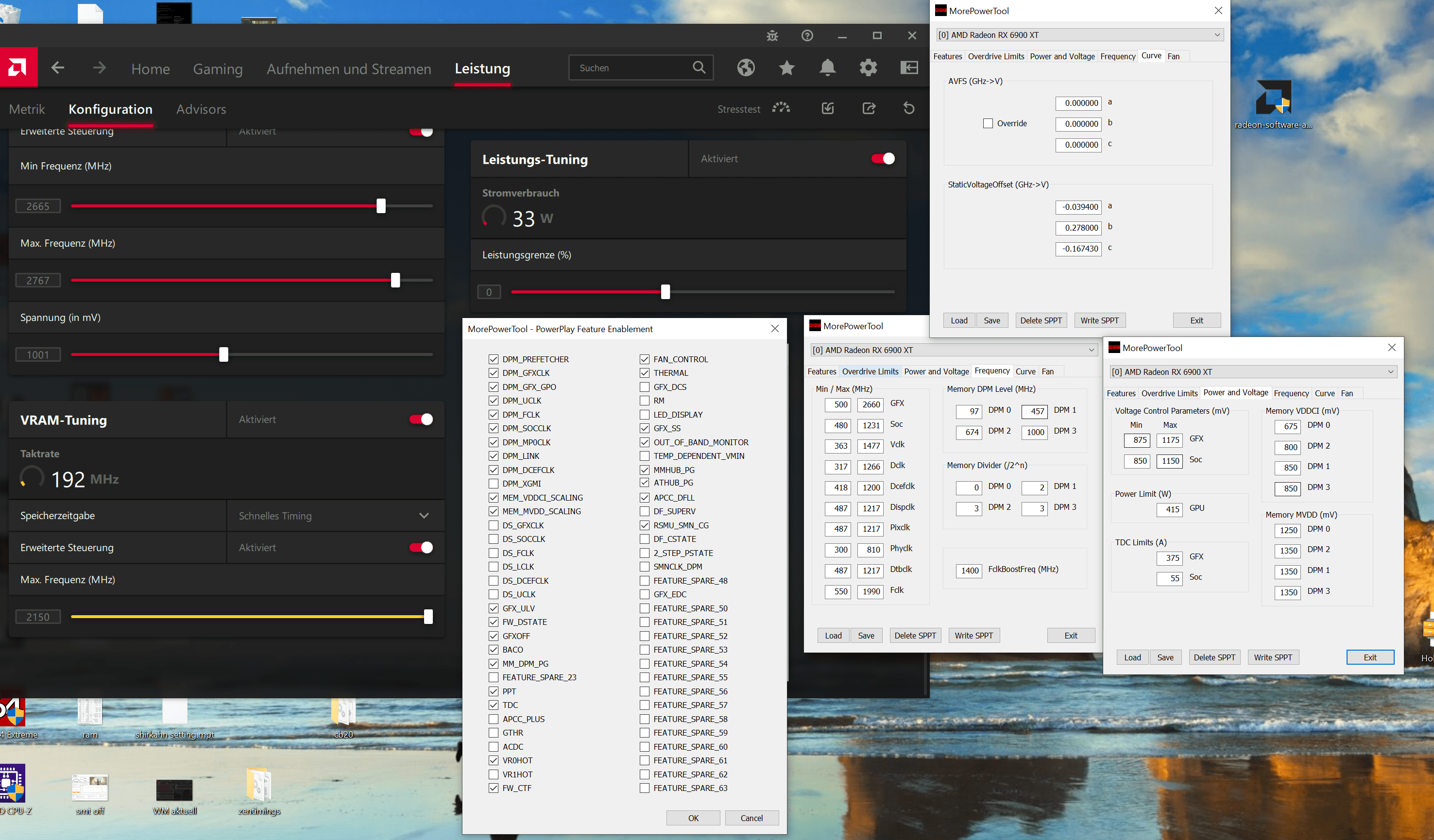Open the help question mark icon

coord(807,36)
